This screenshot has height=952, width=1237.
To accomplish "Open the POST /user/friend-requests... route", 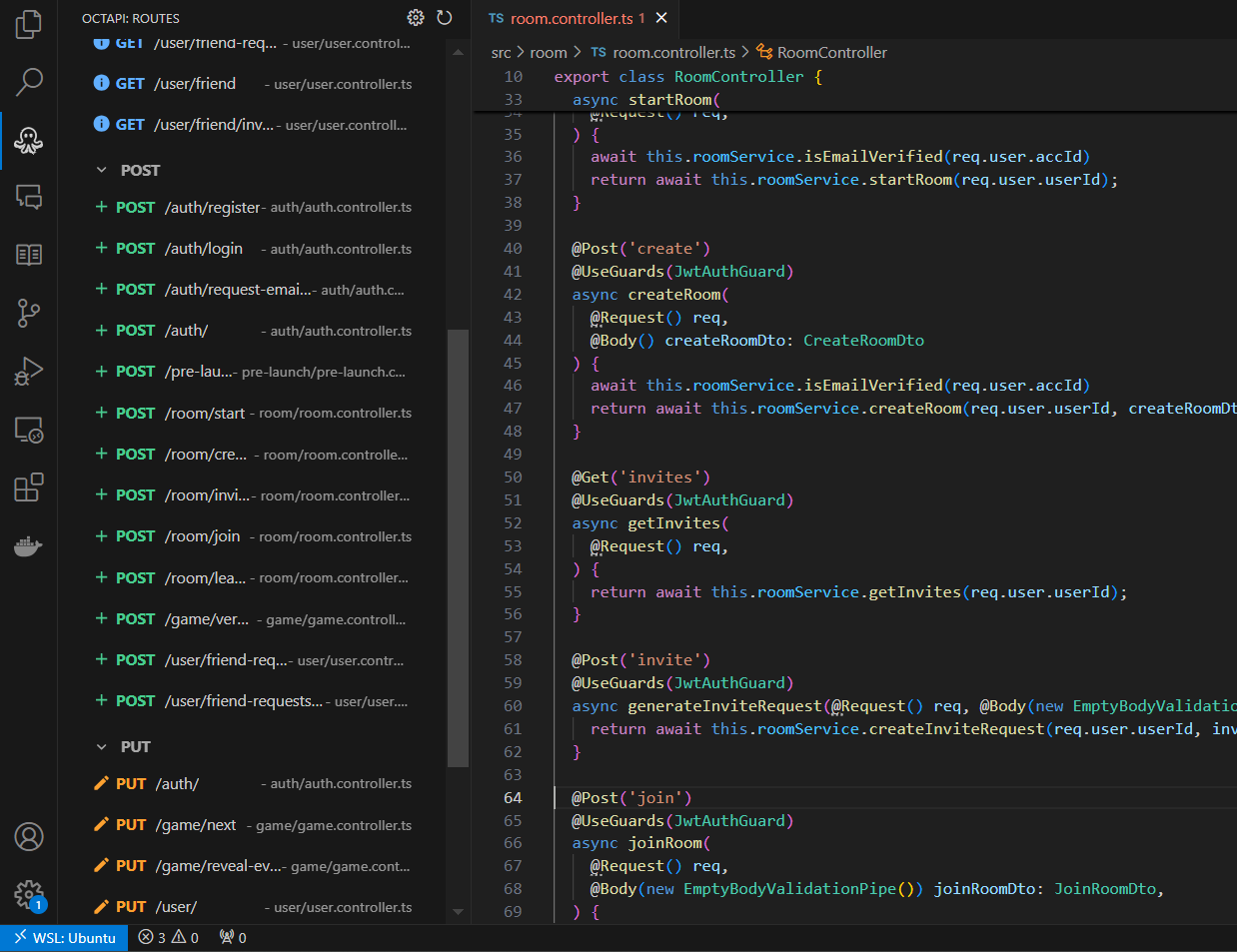I will tap(252, 701).
